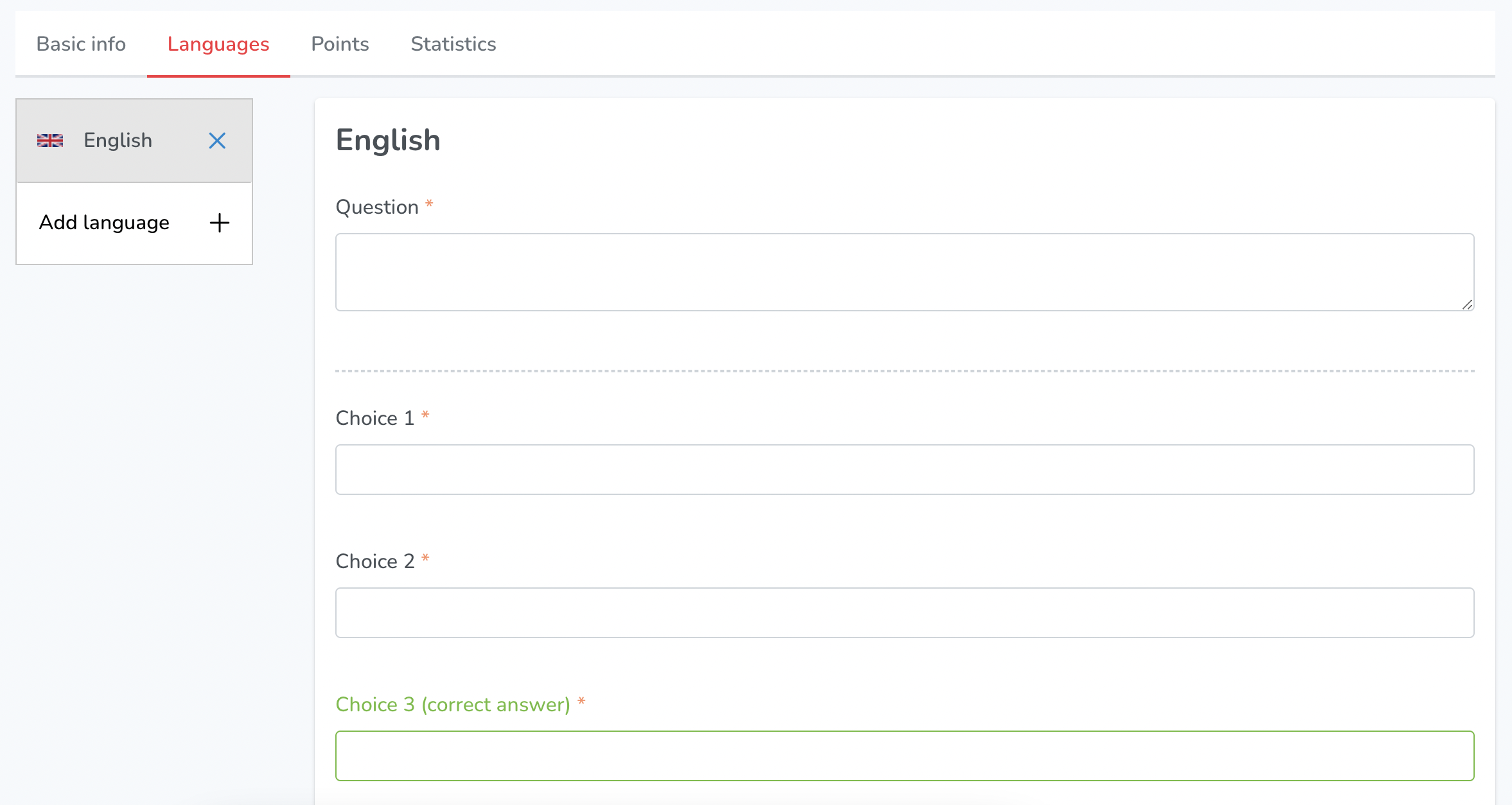The height and width of the screenshot is (805, 1512).
Task: Click the Choice 1 label
Action: click(x=375, y=419)
